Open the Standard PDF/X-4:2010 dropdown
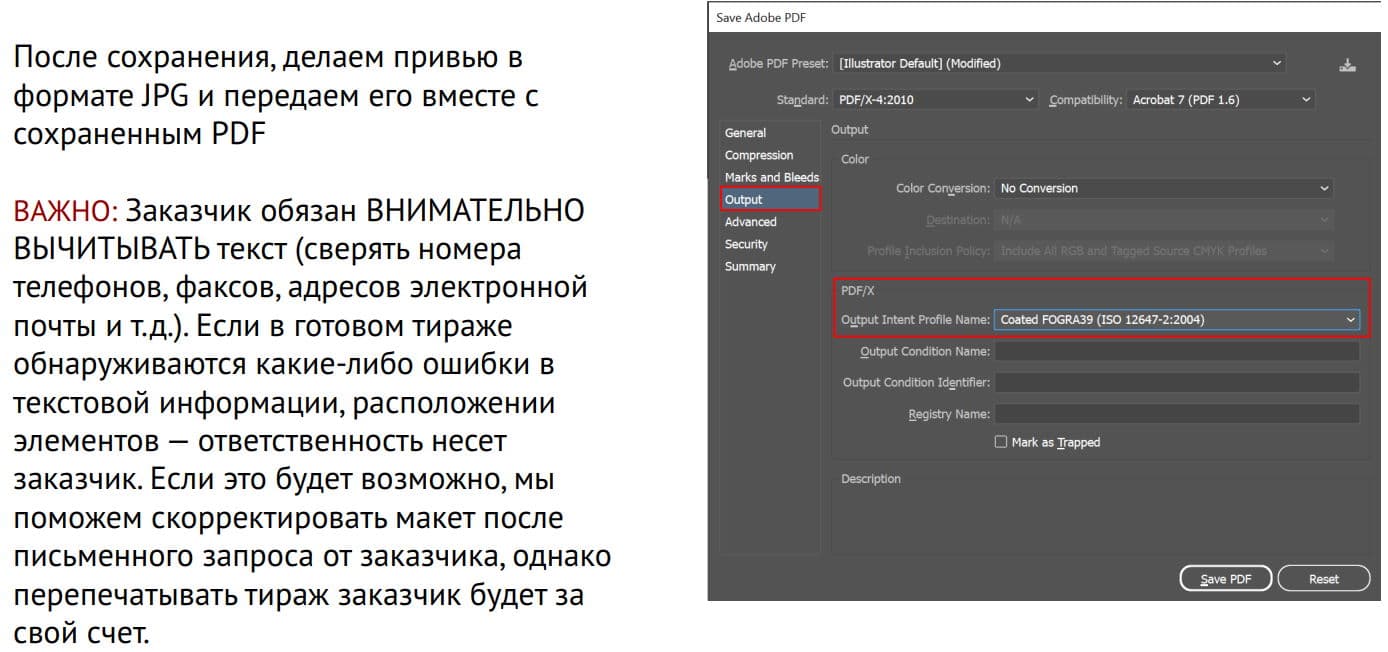Viewport: 1388px width, 652px height. point(936,100)
